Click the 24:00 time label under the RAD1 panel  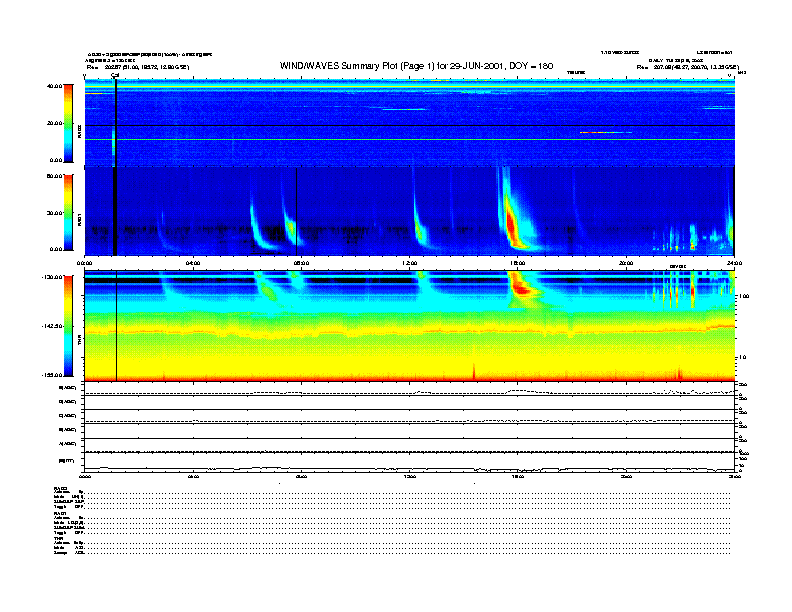[x=734, y=263]
